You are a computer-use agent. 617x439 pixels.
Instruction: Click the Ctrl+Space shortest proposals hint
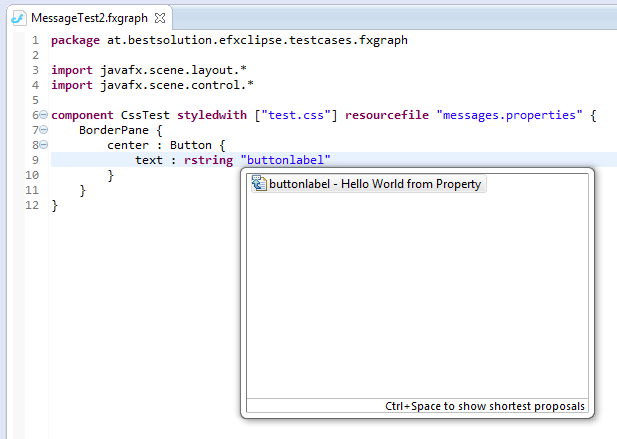coord(485,407)
